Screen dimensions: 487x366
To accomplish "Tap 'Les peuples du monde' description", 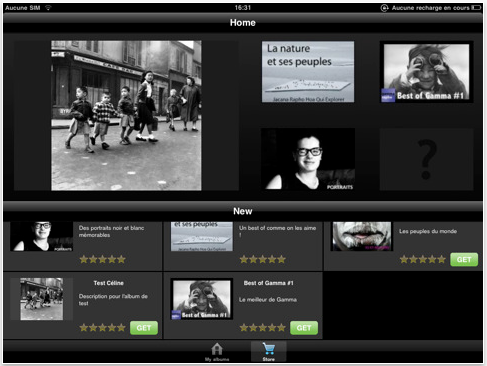I will coord(428,231).
